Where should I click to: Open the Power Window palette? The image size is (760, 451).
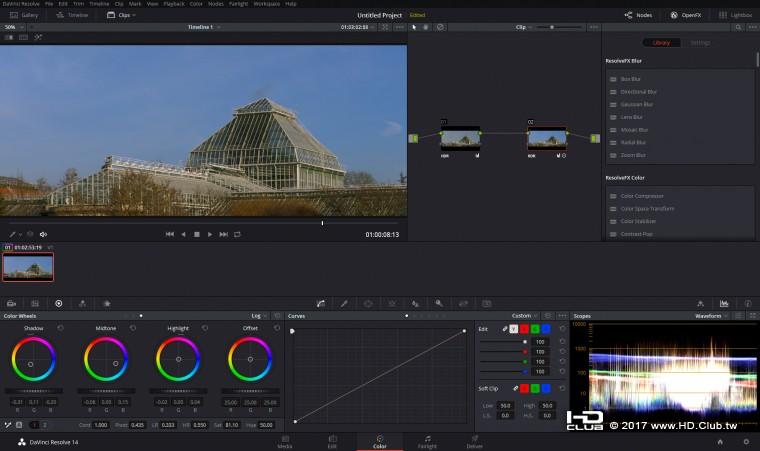[x=368, y=302]
